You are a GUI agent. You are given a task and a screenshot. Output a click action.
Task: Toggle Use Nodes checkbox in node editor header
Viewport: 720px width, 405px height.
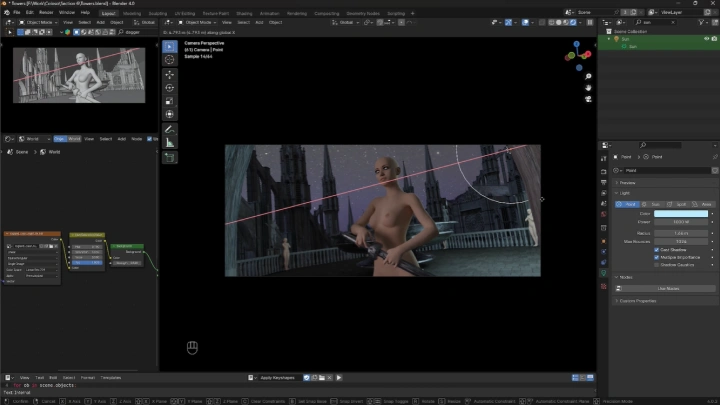click(149, 139)
